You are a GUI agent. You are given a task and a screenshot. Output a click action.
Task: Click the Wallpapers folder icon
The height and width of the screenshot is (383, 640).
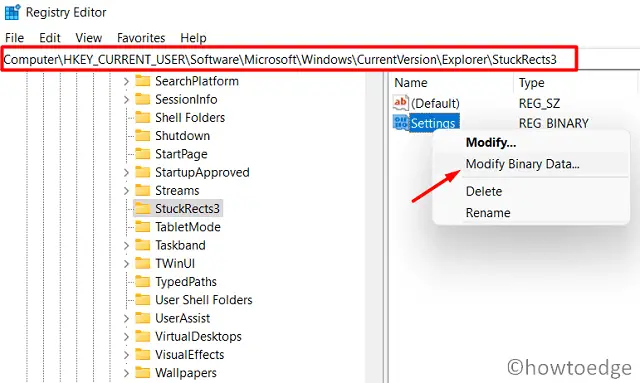(142, 373)
